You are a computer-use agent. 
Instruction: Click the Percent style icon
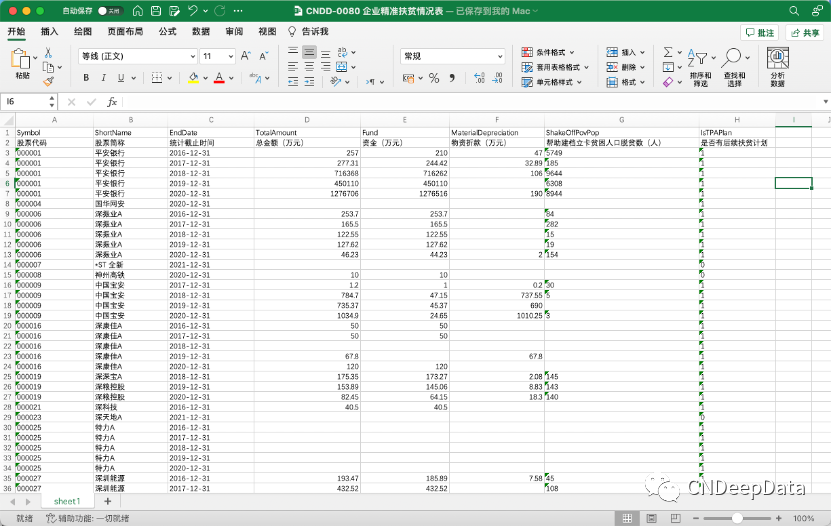coord(434,78)
